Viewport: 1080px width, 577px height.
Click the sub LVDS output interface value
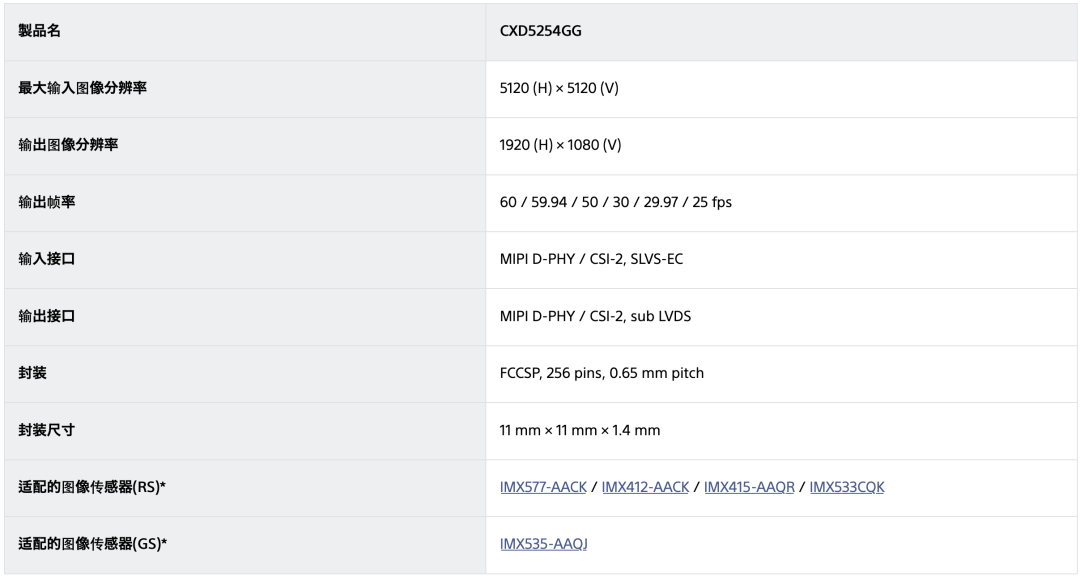coord(596,316)
